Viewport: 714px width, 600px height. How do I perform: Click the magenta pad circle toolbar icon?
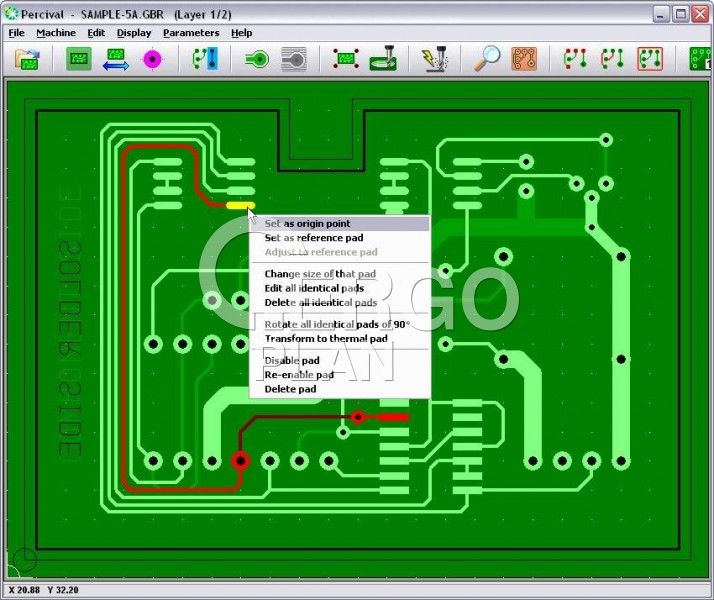(x=151, y=59)
